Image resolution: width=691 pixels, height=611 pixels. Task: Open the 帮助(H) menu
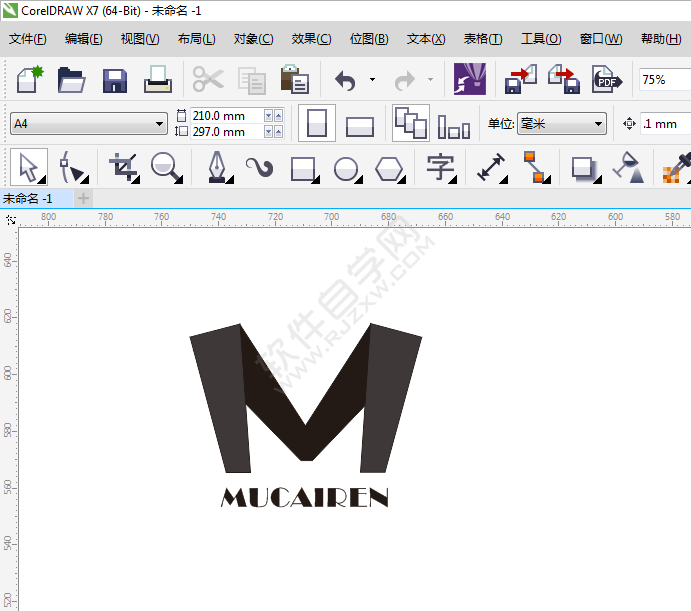tap(661, 39)
